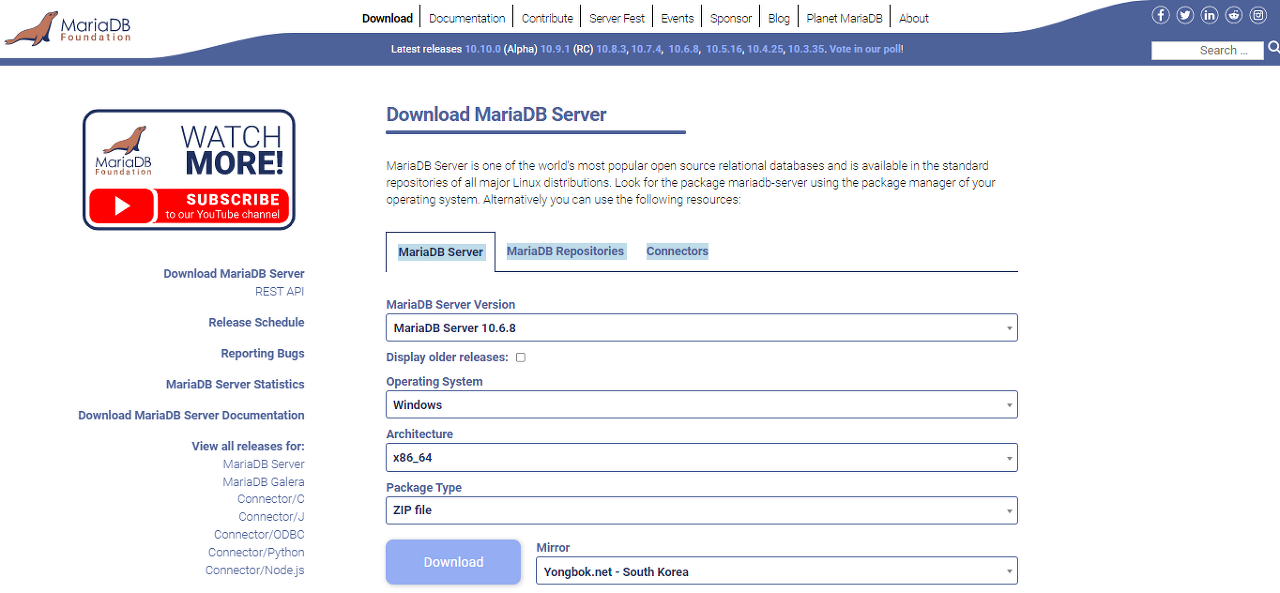
Task: Open the 10.10.0 Alpha release link
Action: [483, 49]
